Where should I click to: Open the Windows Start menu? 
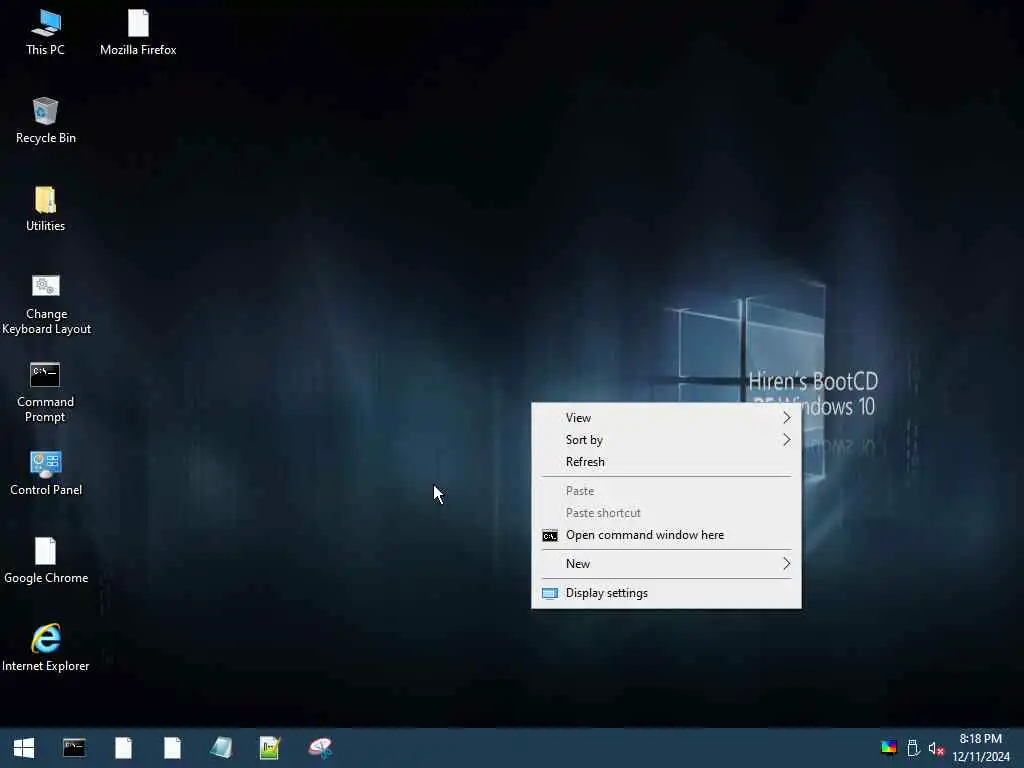click(24, 748)
